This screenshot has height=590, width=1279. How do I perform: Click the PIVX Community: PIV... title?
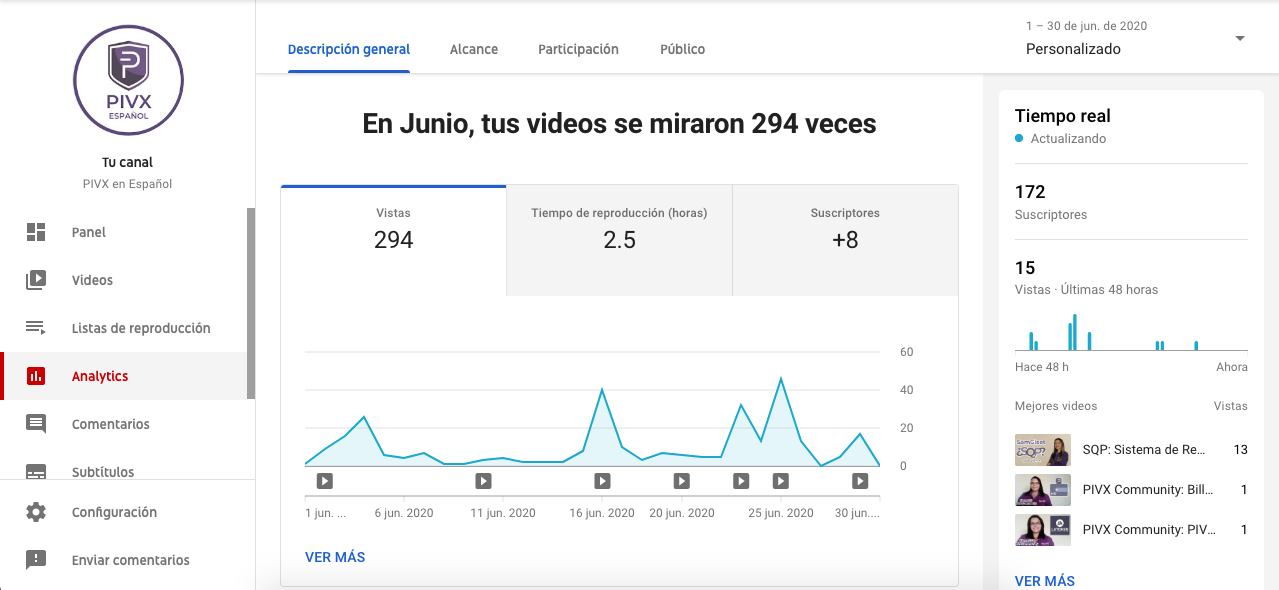(1148, 530)
